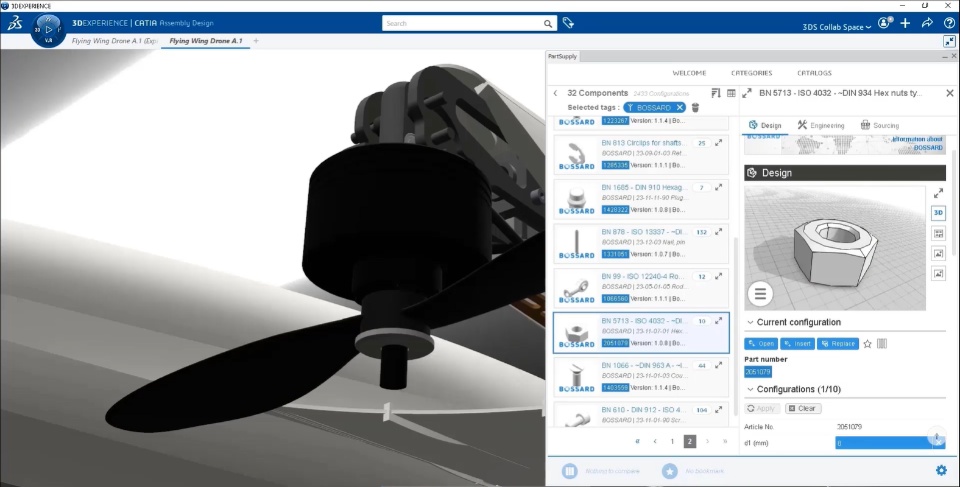
Task: Click the hex nut 3D preview thumbnail
Action: 834,248
